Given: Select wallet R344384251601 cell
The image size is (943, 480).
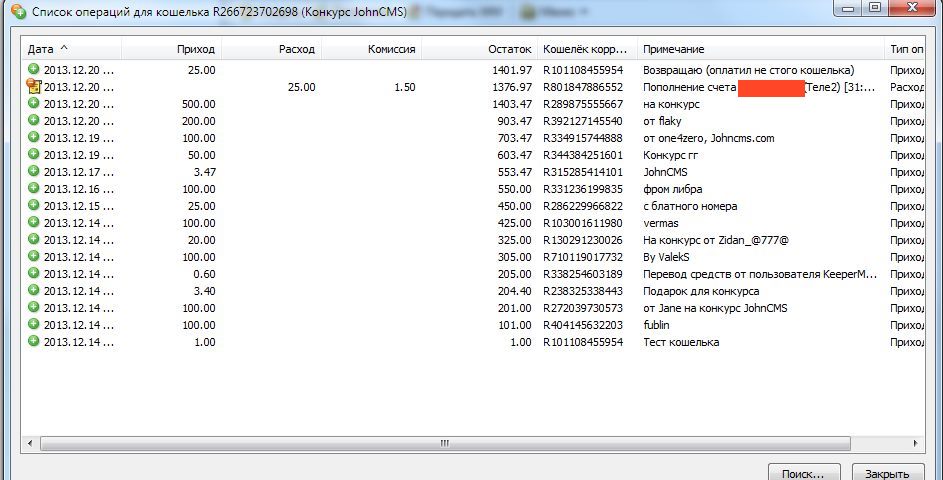Looking at the screenshot, I should [583, 155].
